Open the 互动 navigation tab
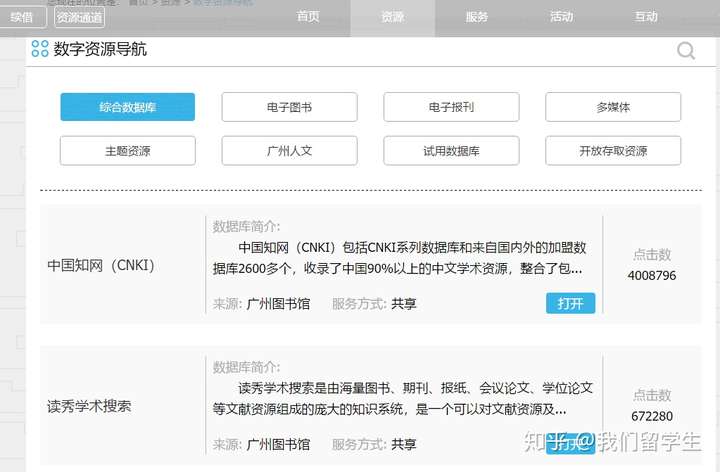 click(646, 17)
